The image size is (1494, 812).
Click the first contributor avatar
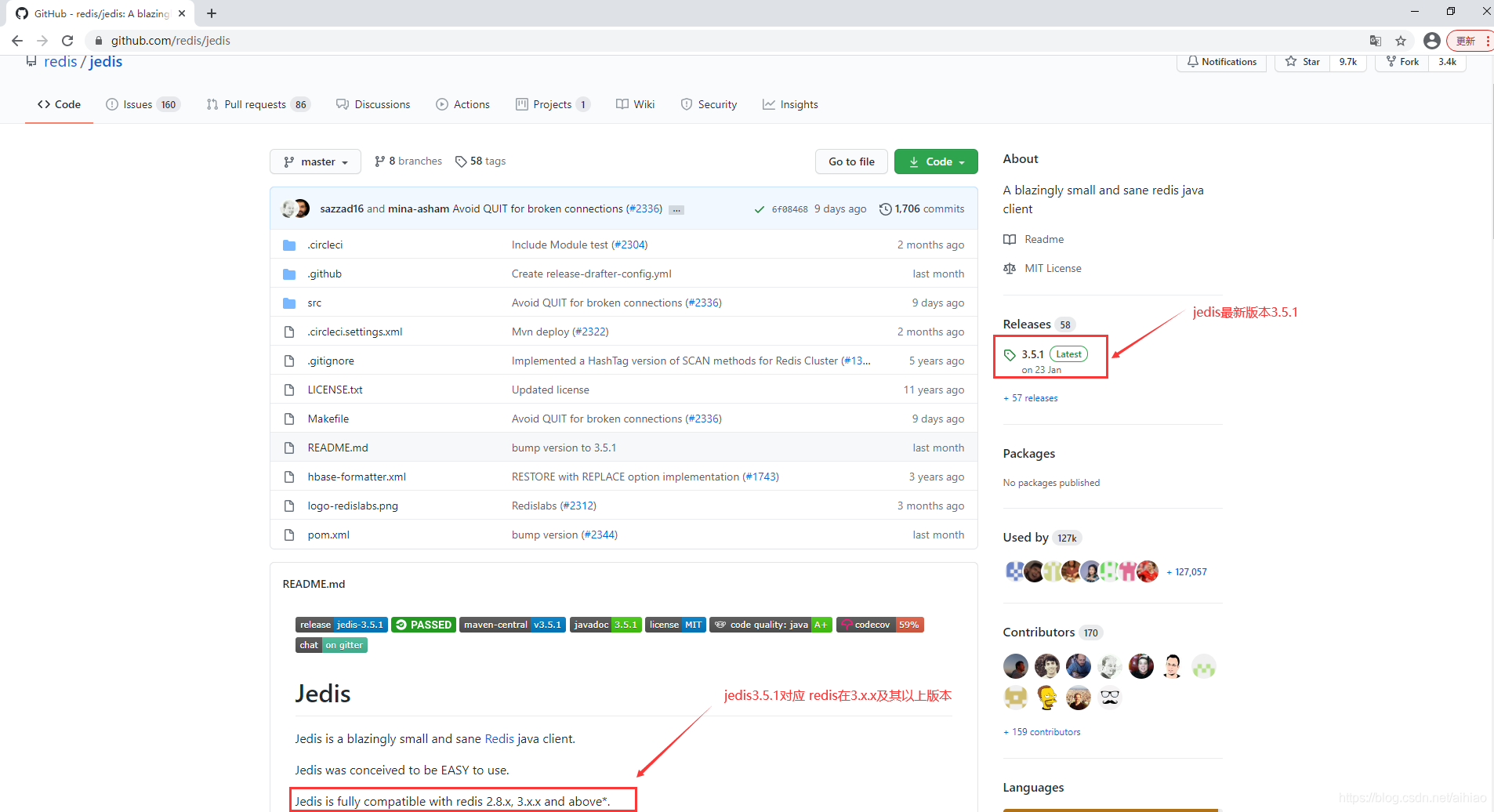pyautogui.click(x=1016, y=667)
